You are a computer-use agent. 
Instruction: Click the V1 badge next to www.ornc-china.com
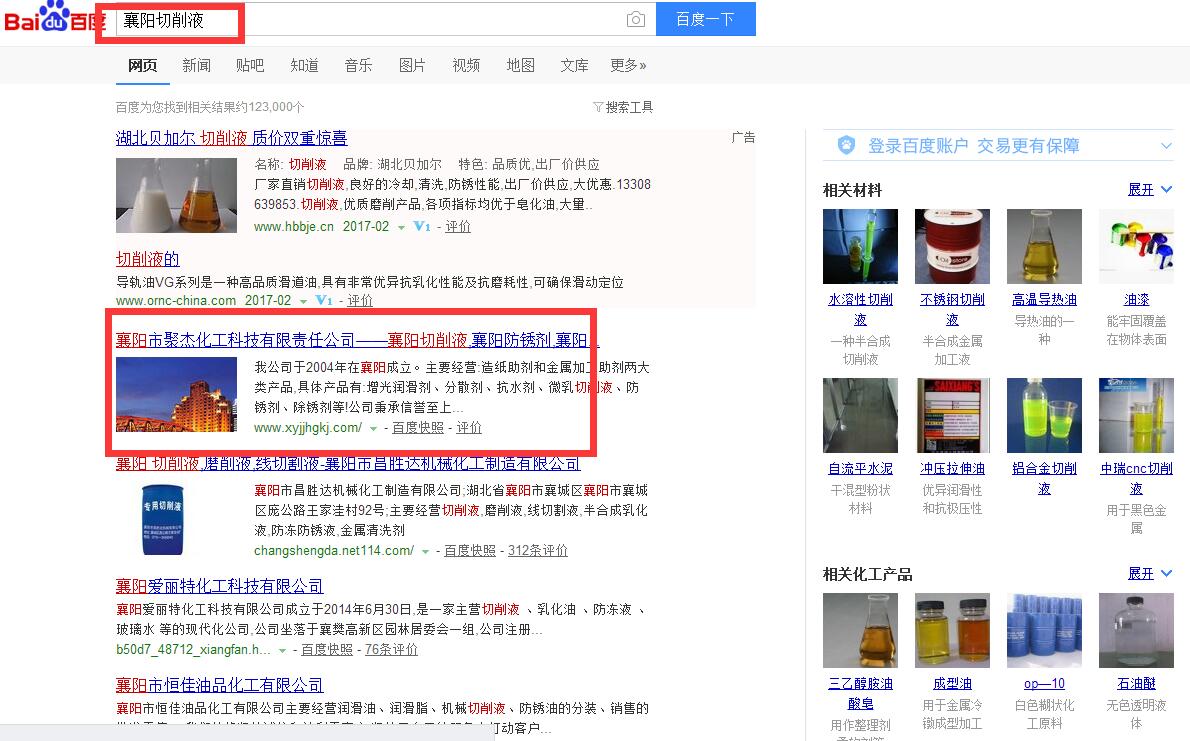pyautogui.click(x=324, y=300)
